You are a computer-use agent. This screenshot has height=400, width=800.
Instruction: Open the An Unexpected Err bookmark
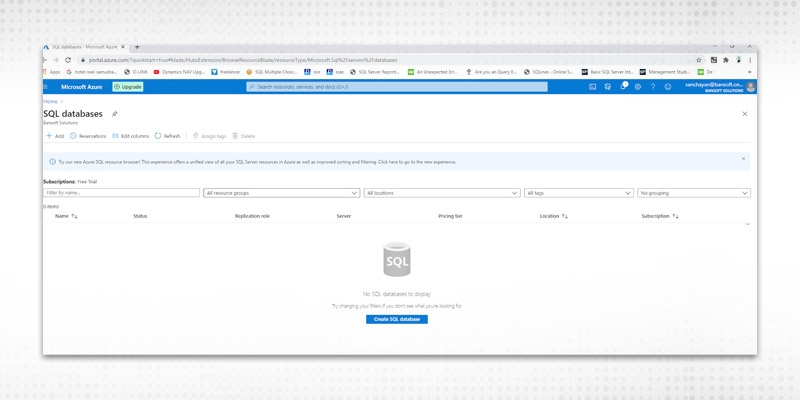click(433, 72)
